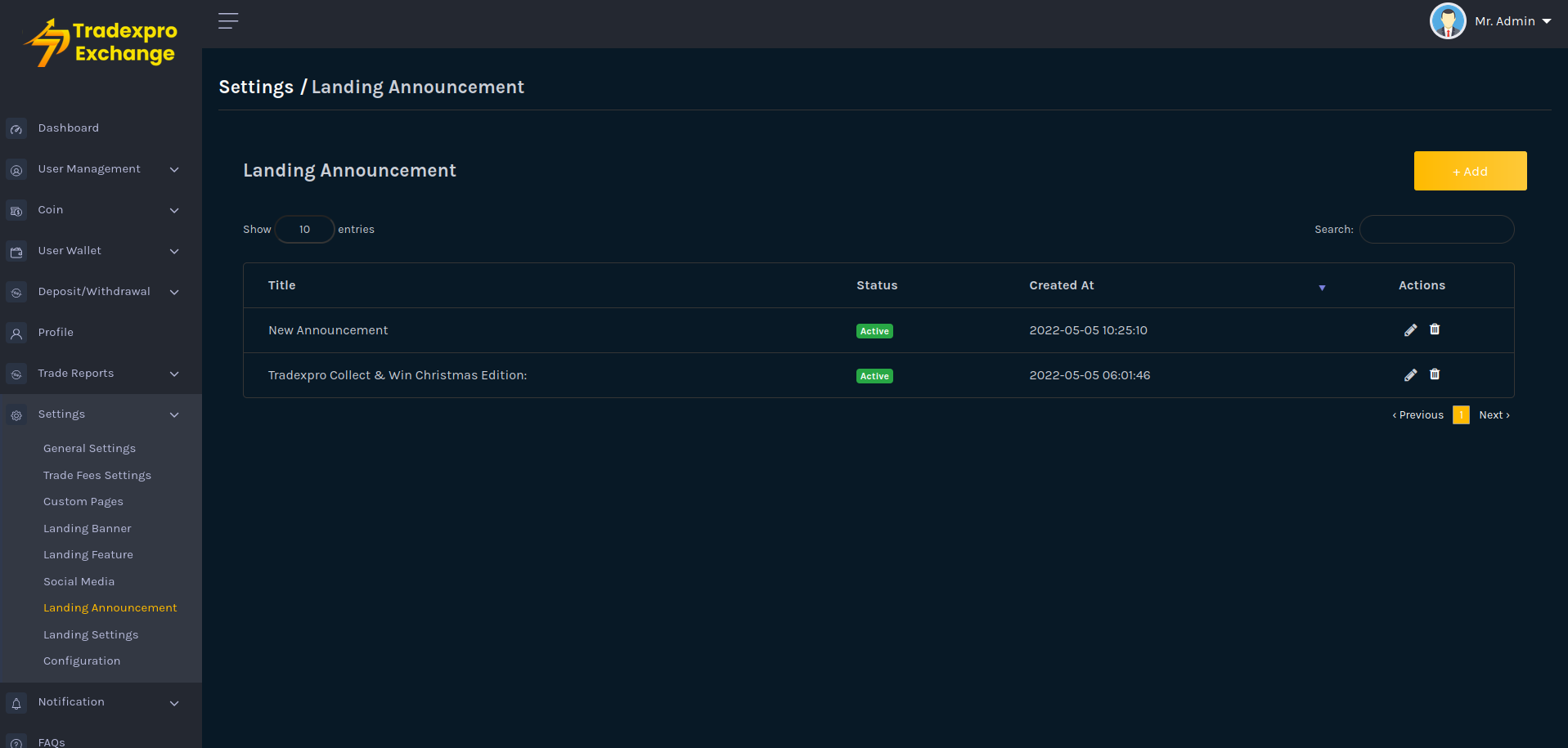Click into the Search input field
This screenshot has width=1568, height=748.
click(x=1436, y=230)
